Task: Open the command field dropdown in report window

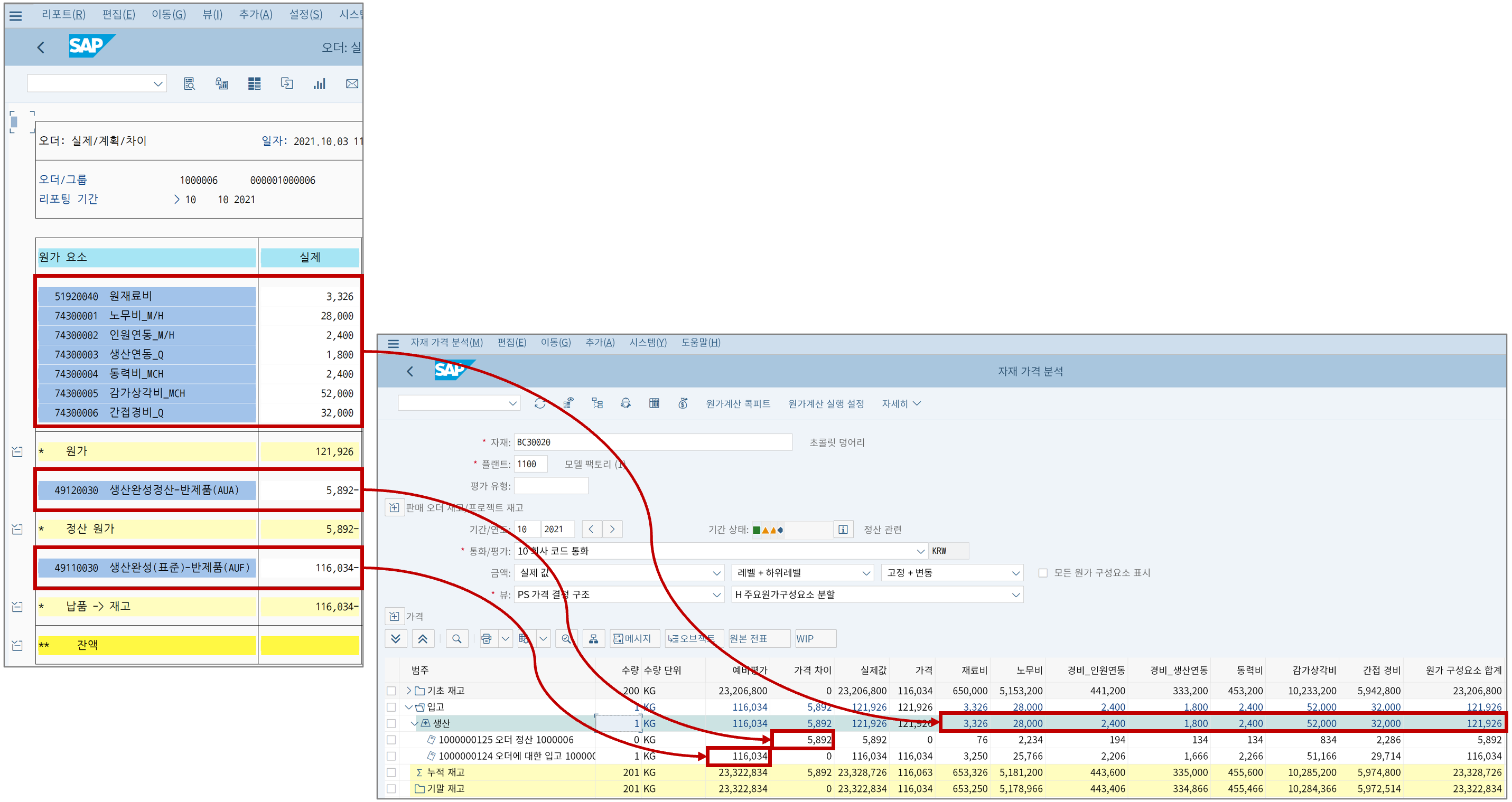Action: point(158,84)
